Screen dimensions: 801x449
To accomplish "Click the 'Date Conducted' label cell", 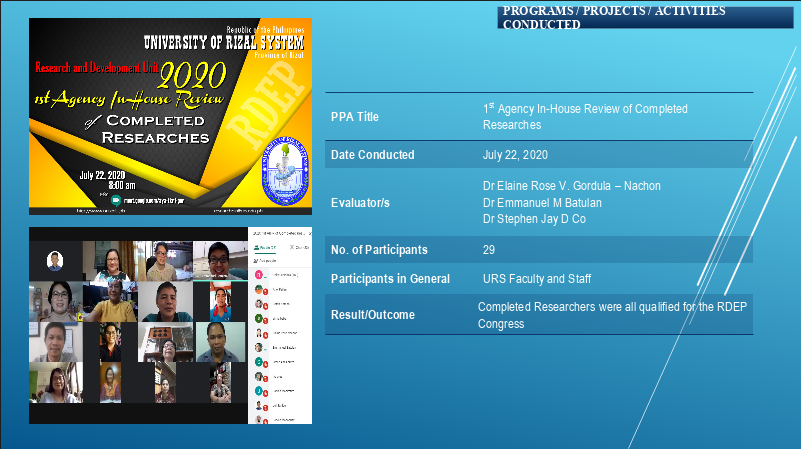I will coord(372,155).
